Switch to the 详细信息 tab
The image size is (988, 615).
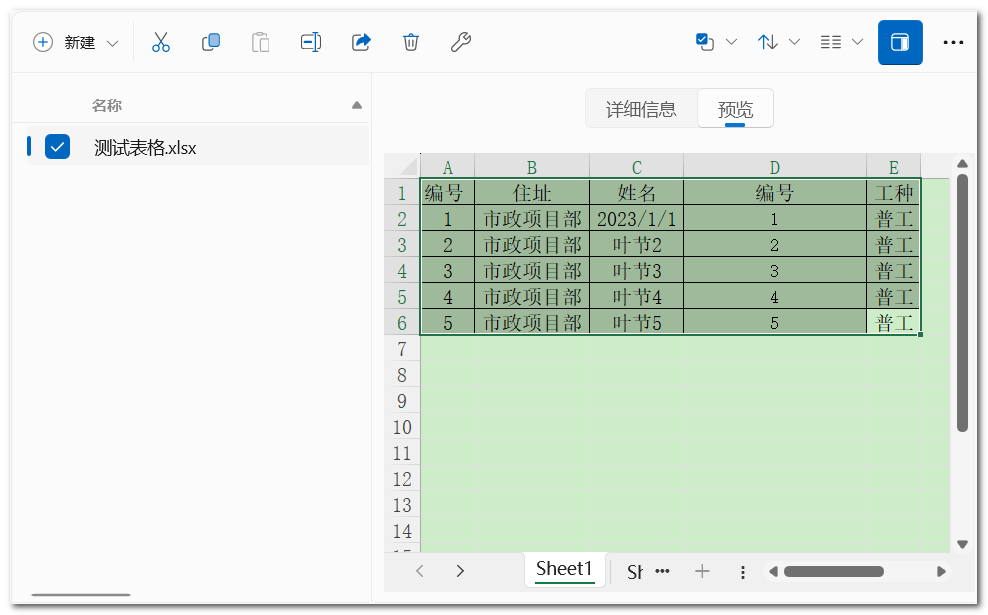point(641,110)
